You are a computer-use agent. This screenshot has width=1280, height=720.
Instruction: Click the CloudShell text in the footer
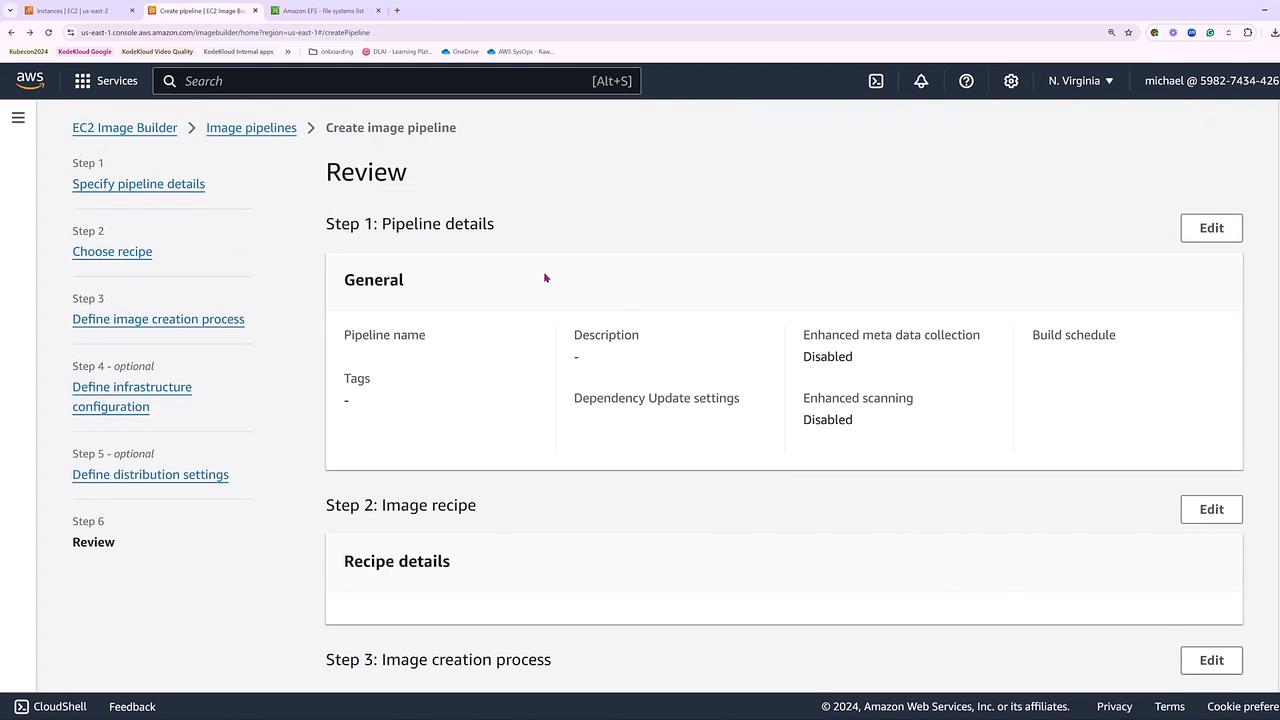[60, 706]
